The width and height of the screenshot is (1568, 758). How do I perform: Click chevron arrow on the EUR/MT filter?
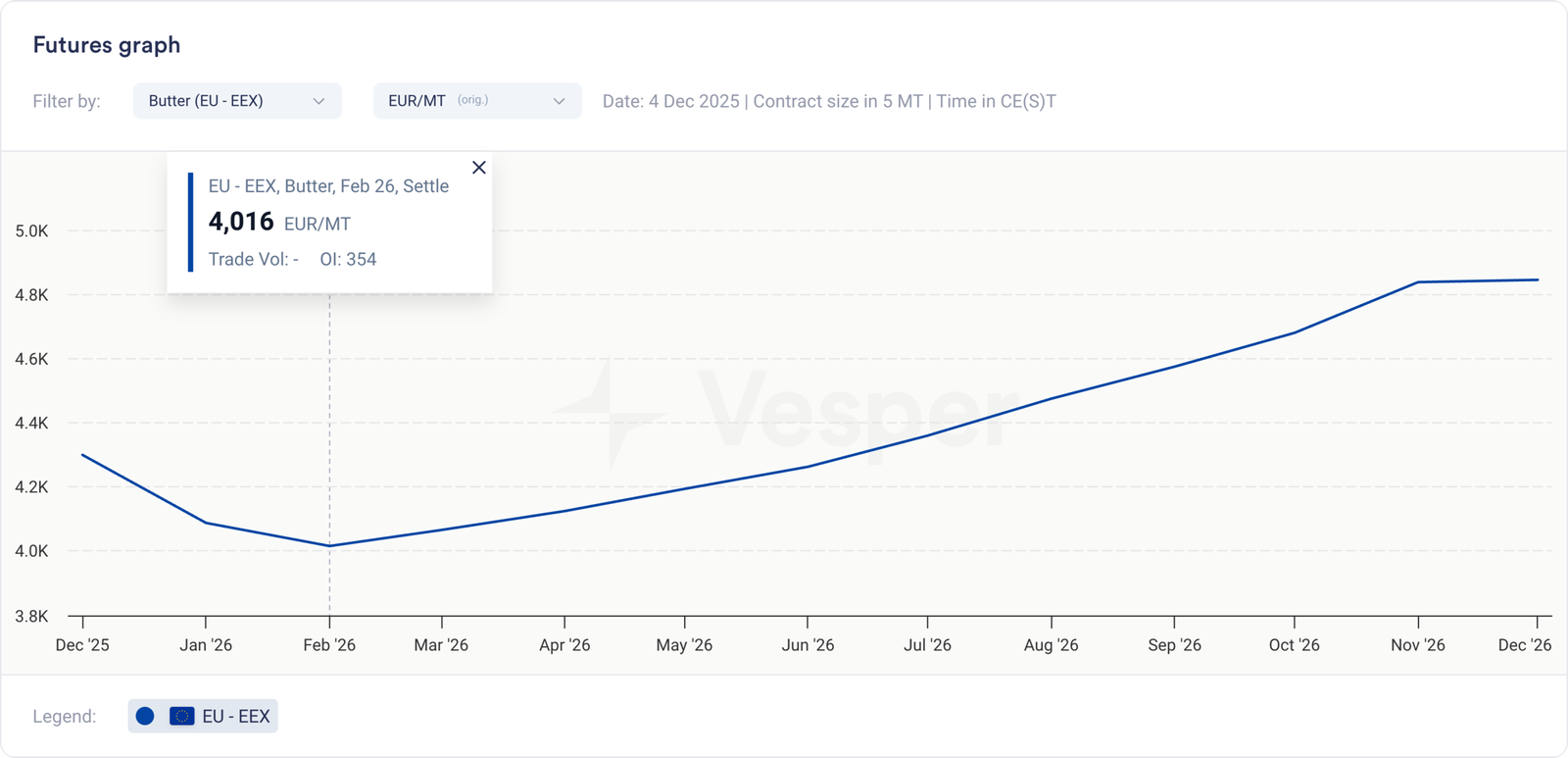point(559,101)
